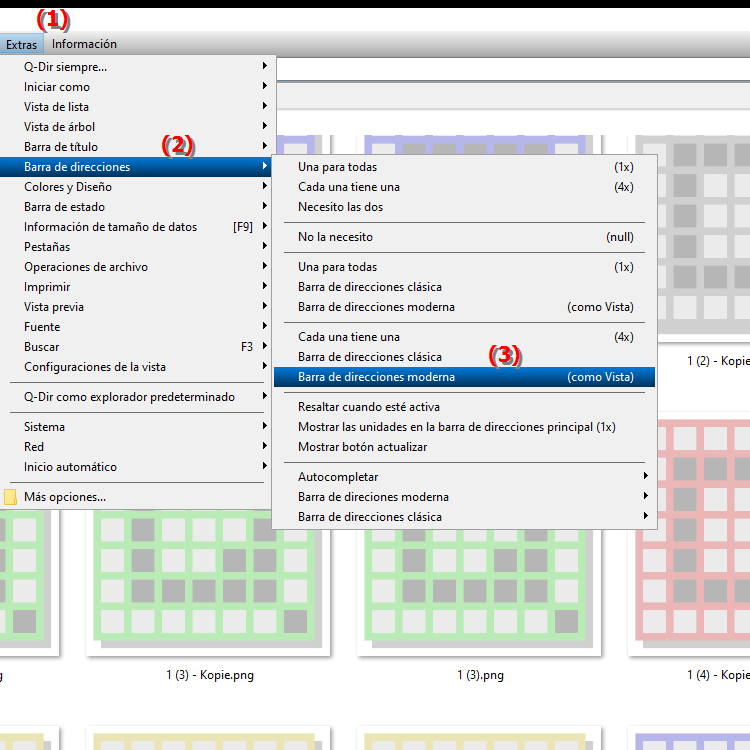Screen dimensions: 750x750
Task: Open the Pestañas submenu
Action: [137, 247]
